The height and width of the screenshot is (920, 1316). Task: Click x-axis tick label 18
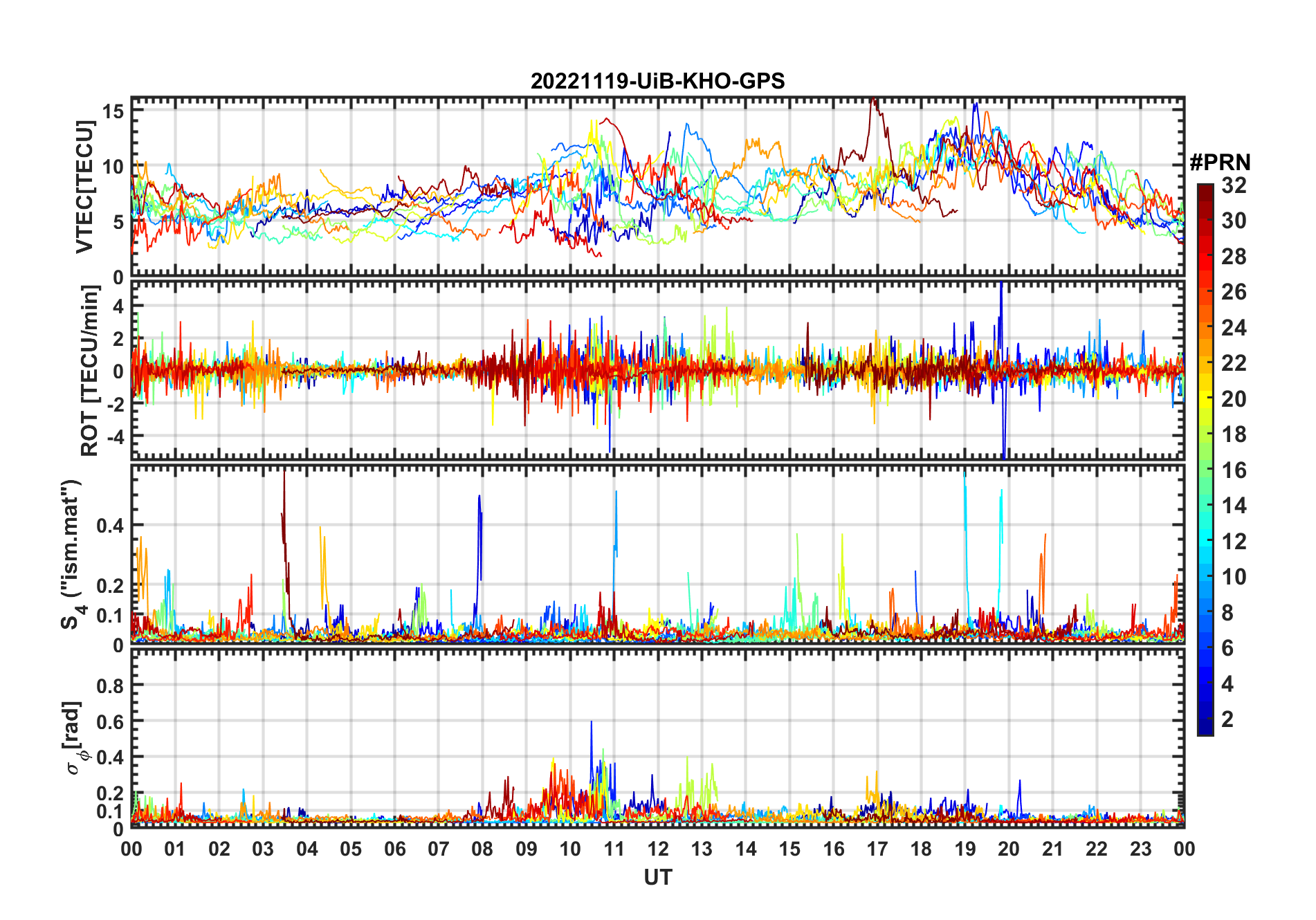[x=921, y=849]
